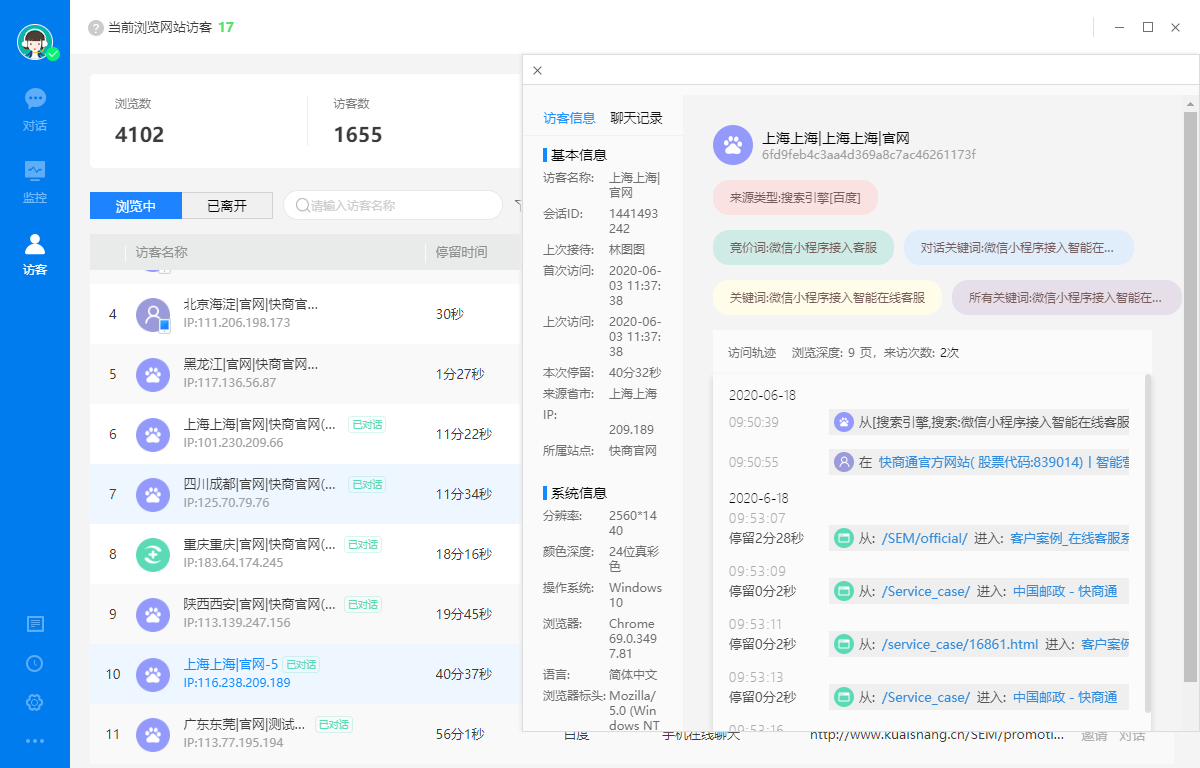Open the /SEM/official/ link in visit track

click(x=924, y=538)
